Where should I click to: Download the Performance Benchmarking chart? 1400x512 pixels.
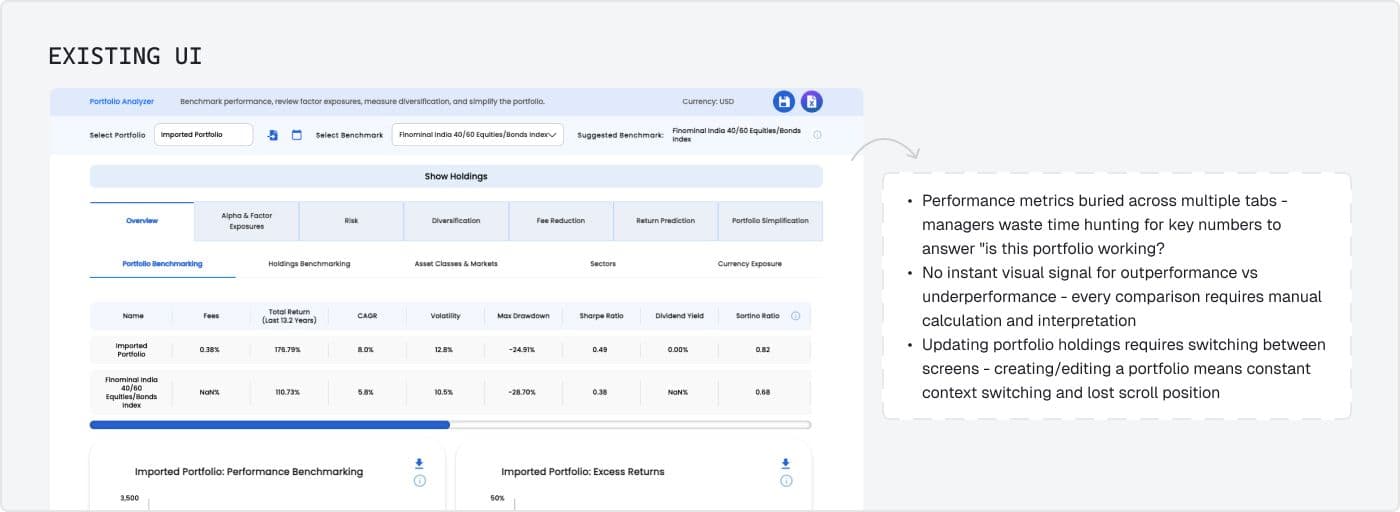[420, 463]
